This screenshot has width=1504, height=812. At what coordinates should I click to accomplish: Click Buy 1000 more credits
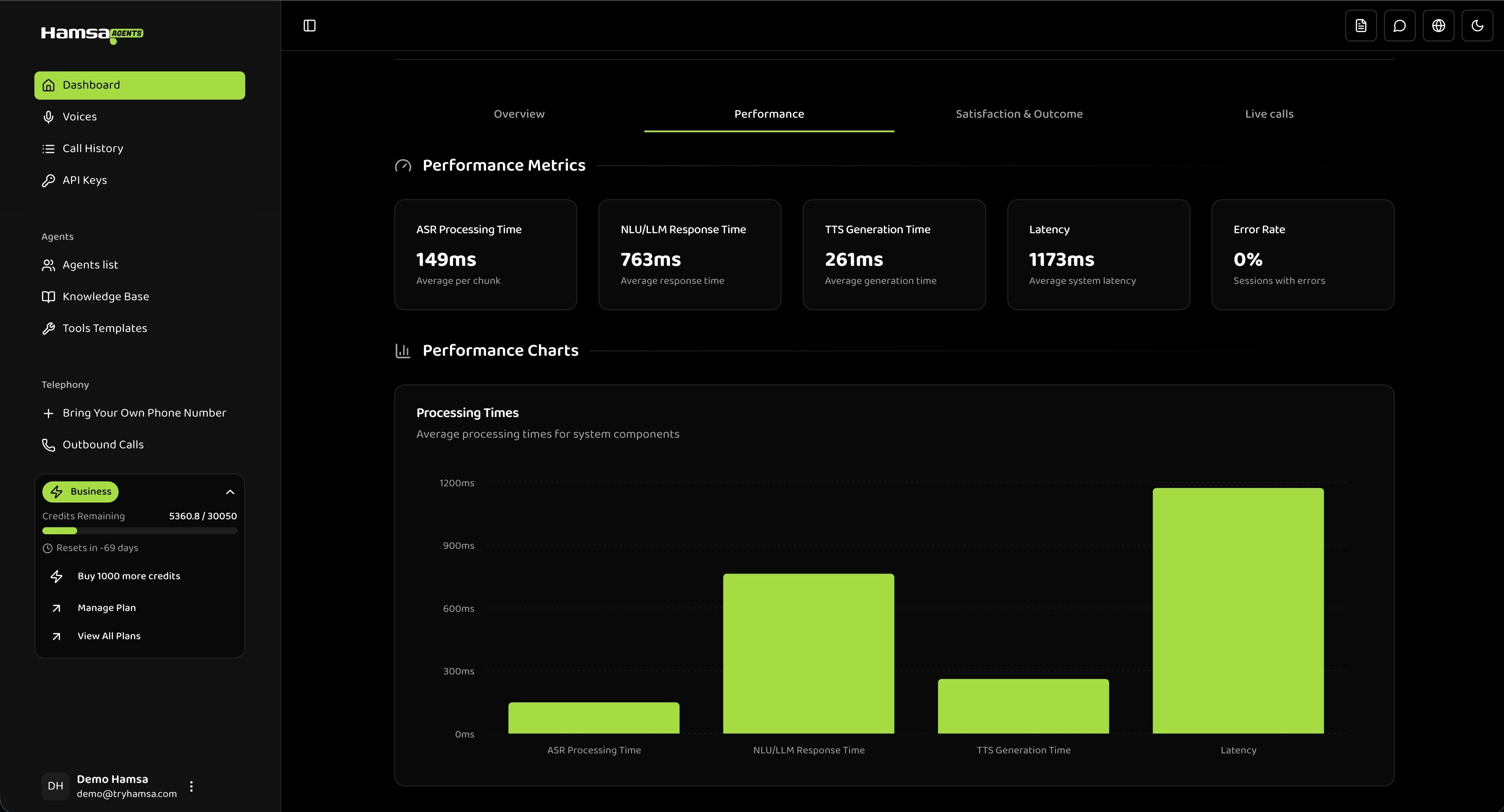tap(129, 576)
